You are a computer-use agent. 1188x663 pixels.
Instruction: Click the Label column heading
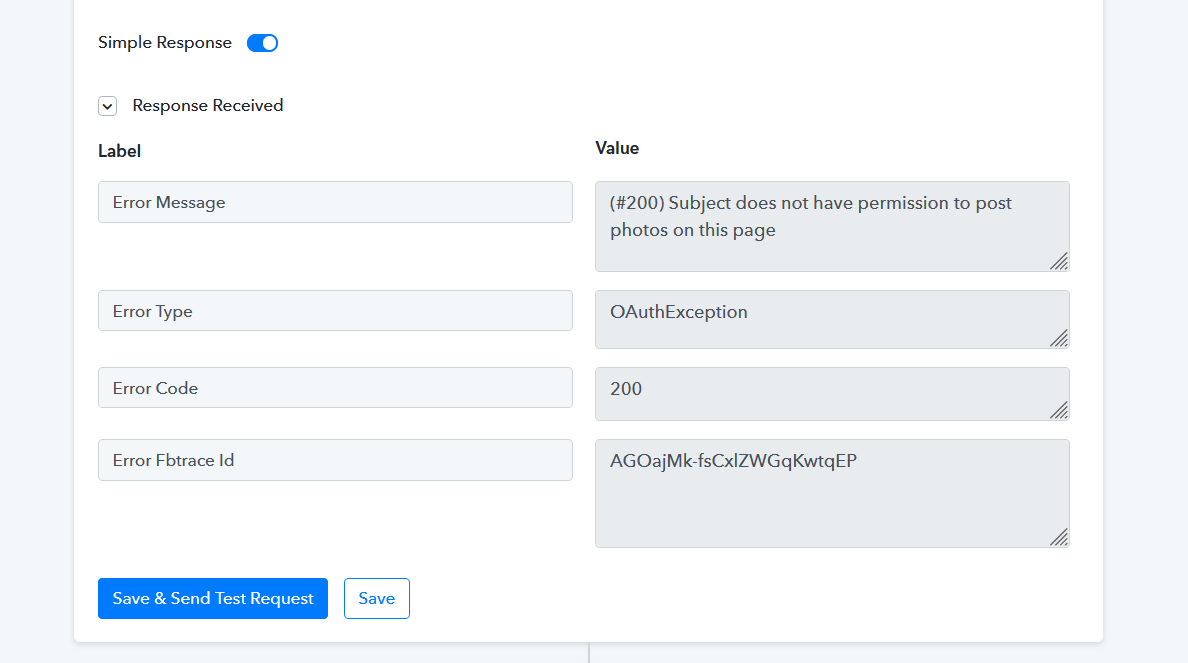pos(120,151)
